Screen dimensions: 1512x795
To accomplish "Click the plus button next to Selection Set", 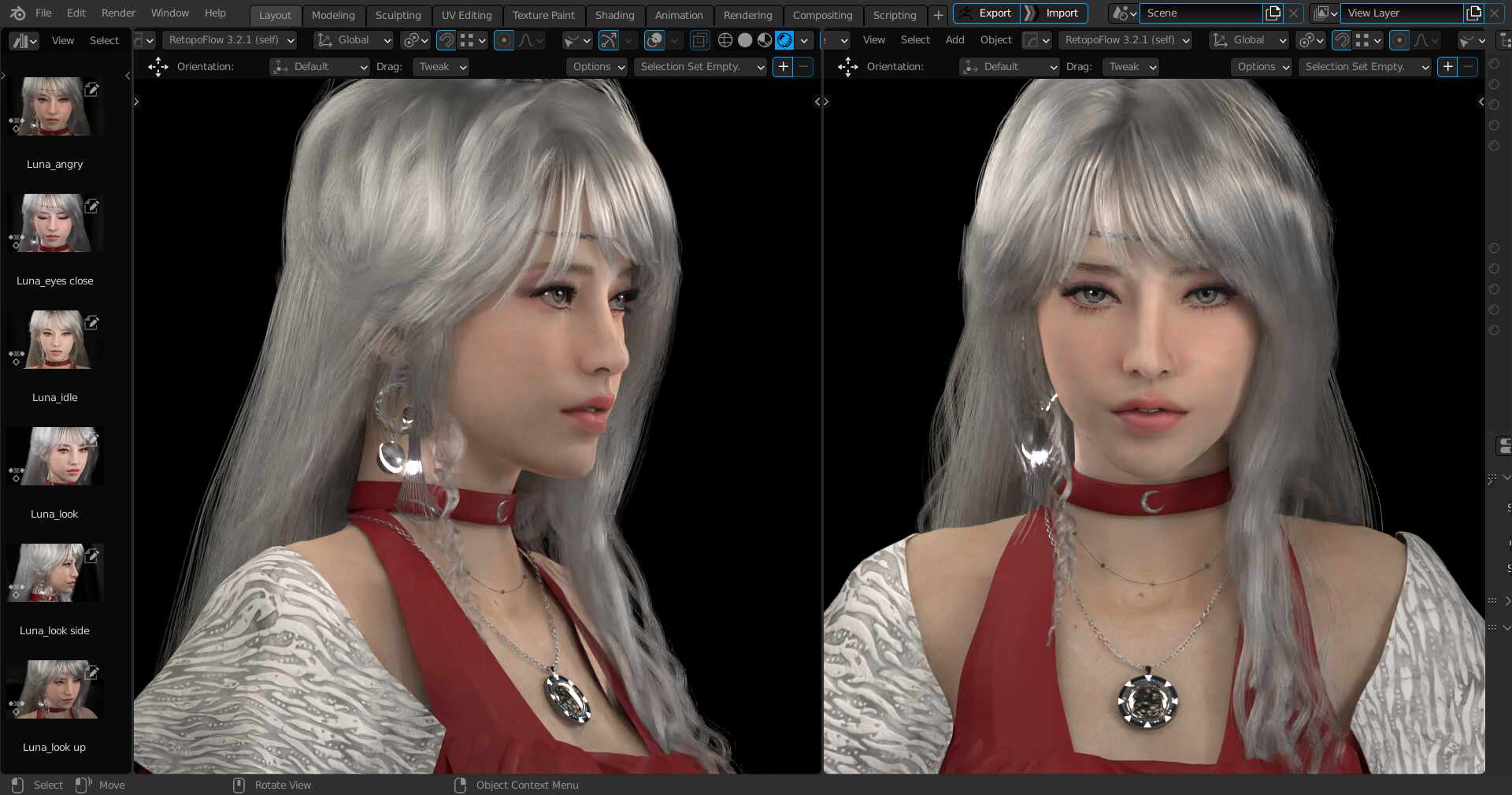I will click(783, 67).
